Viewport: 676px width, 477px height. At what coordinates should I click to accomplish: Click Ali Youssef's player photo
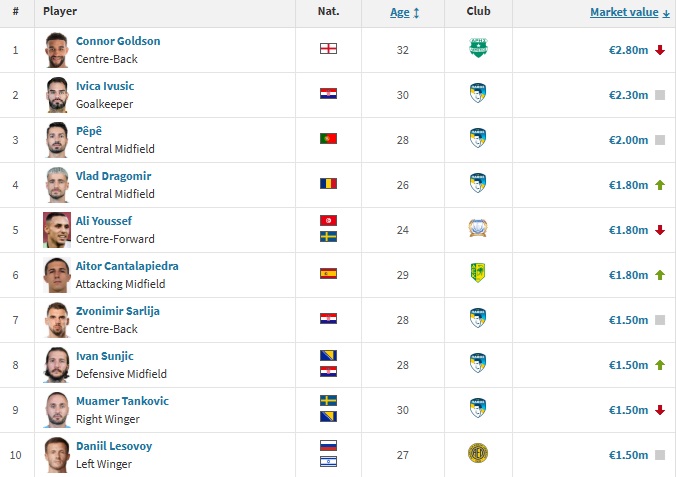coord(57,230)
